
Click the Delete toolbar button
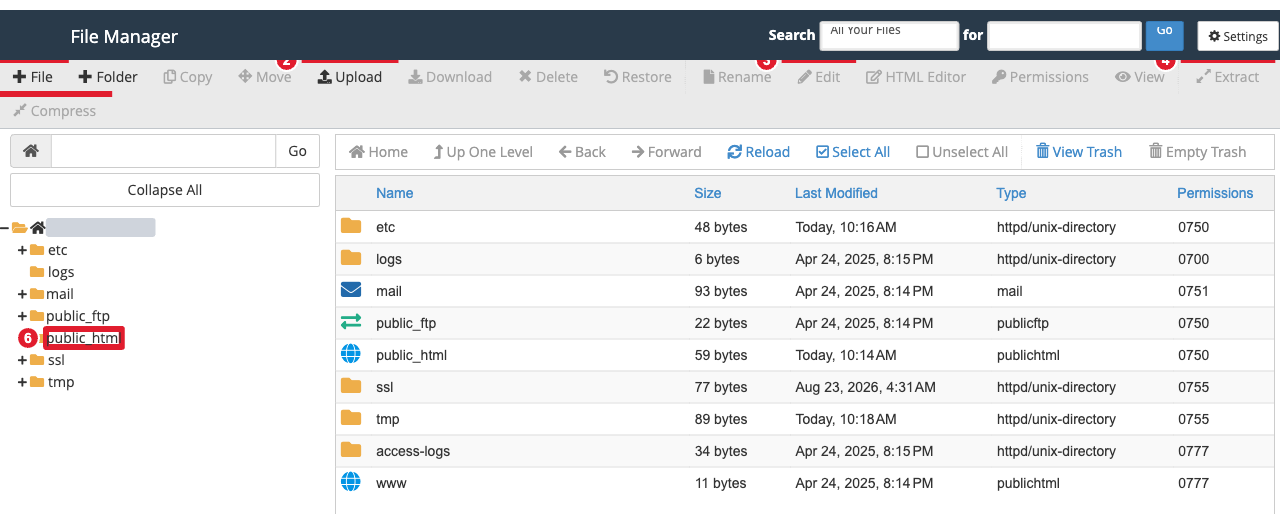[x=548, y=77]
